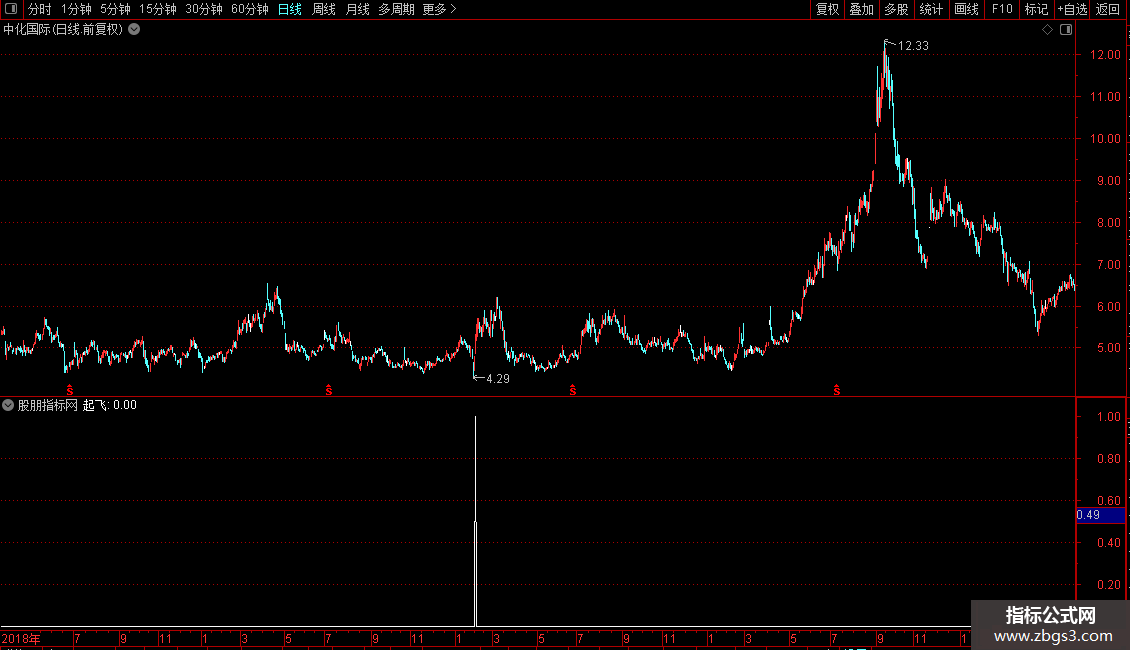Switch to 分时 intraday view

tap(40, 9)
